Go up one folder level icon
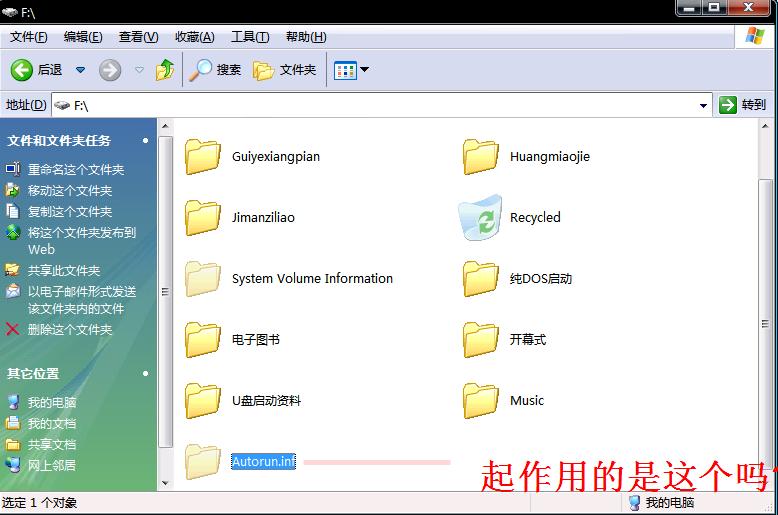This screenshot has width=778, height=515. [x=165, y=69]
